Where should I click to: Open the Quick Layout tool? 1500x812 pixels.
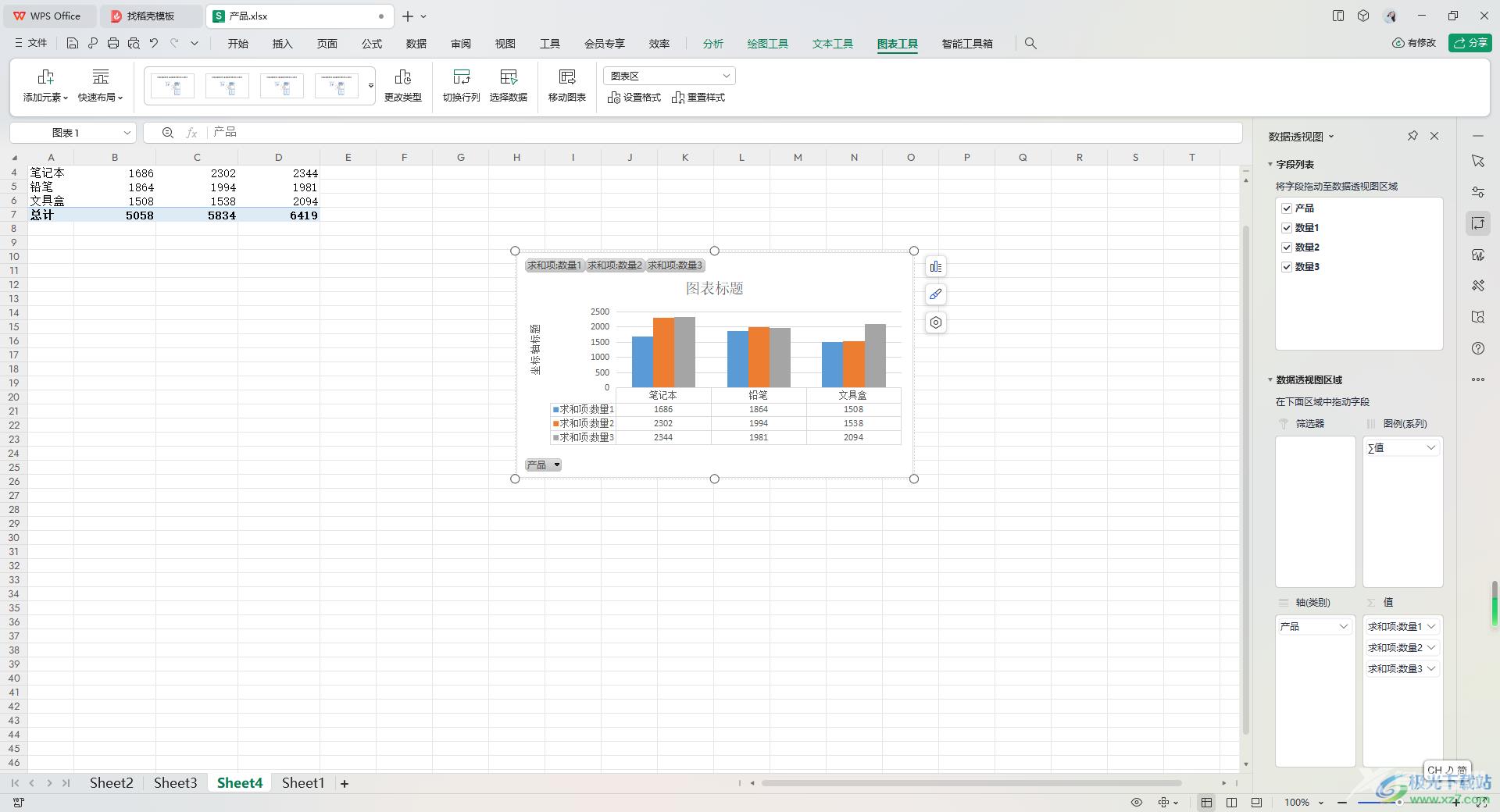(100, 86)
